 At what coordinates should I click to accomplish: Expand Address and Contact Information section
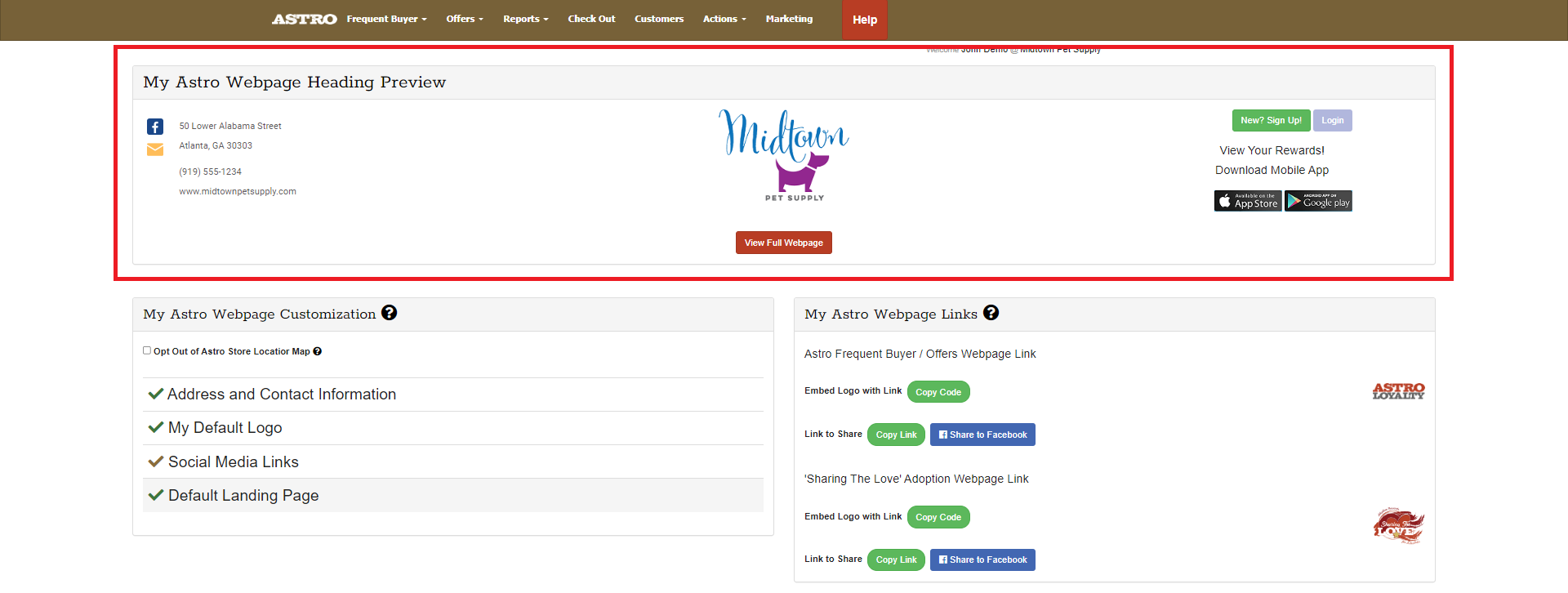pyautogui.click(x=281, y=395)
